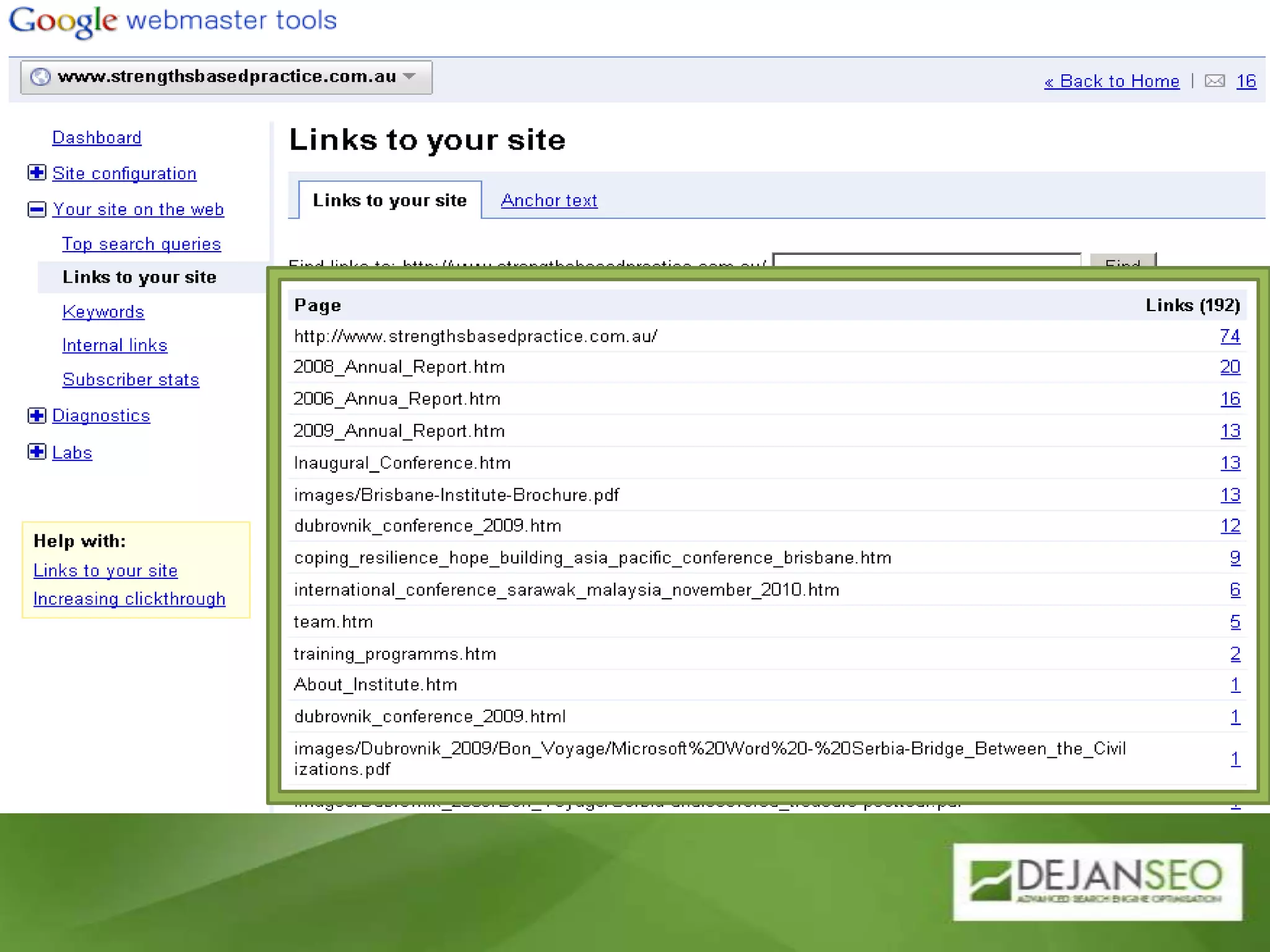Switch to the Anchor text tab
This screenshot has width=1270, height=952.
click(x=549, y=200)
